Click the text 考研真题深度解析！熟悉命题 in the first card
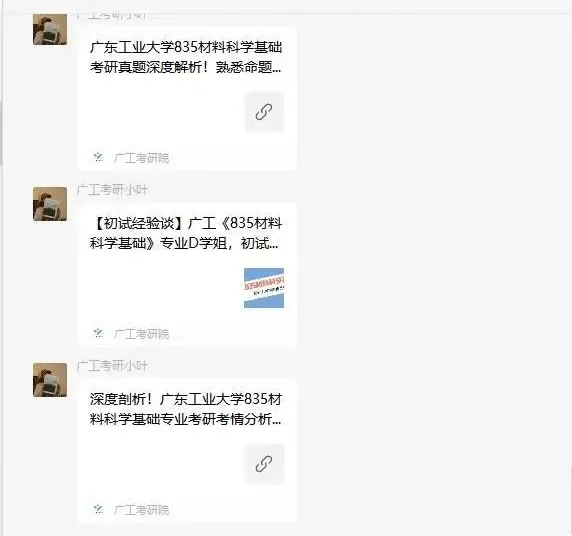572x536 pixels. [x=181, y=67]
